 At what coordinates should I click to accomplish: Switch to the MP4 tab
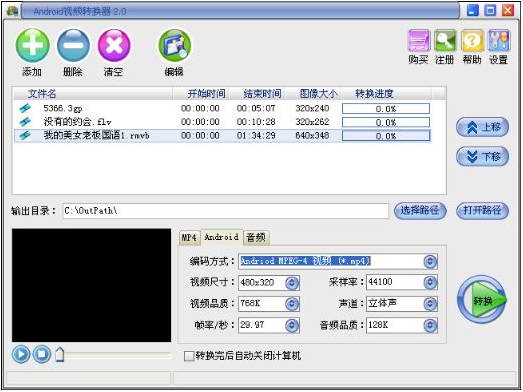point(189,238)
